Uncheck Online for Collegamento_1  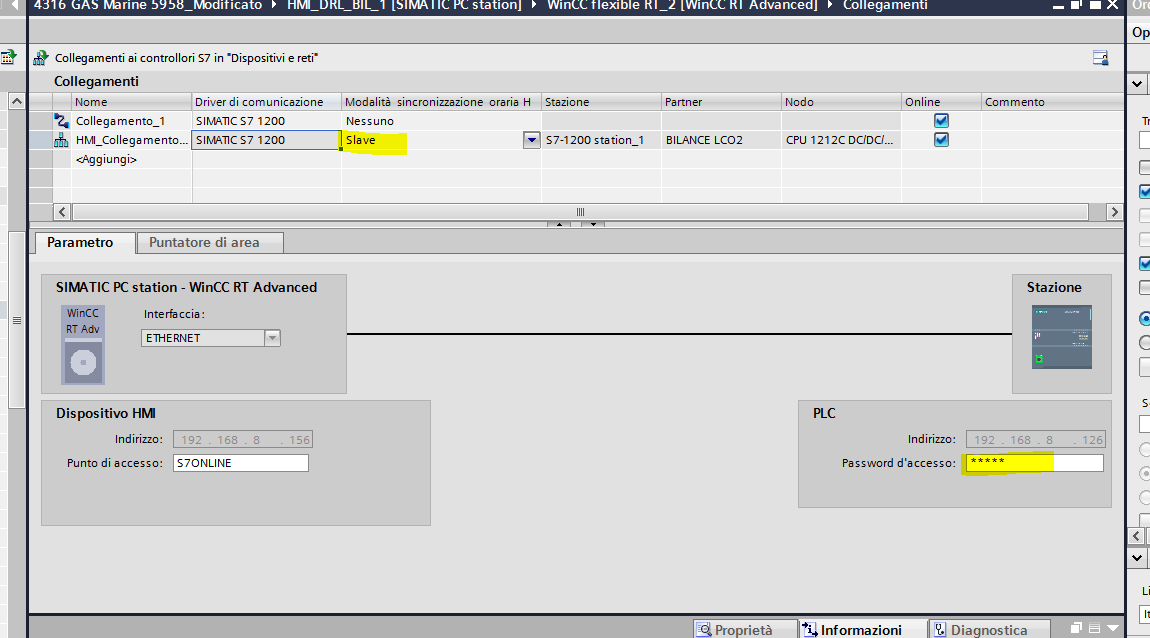click(941, 121)
